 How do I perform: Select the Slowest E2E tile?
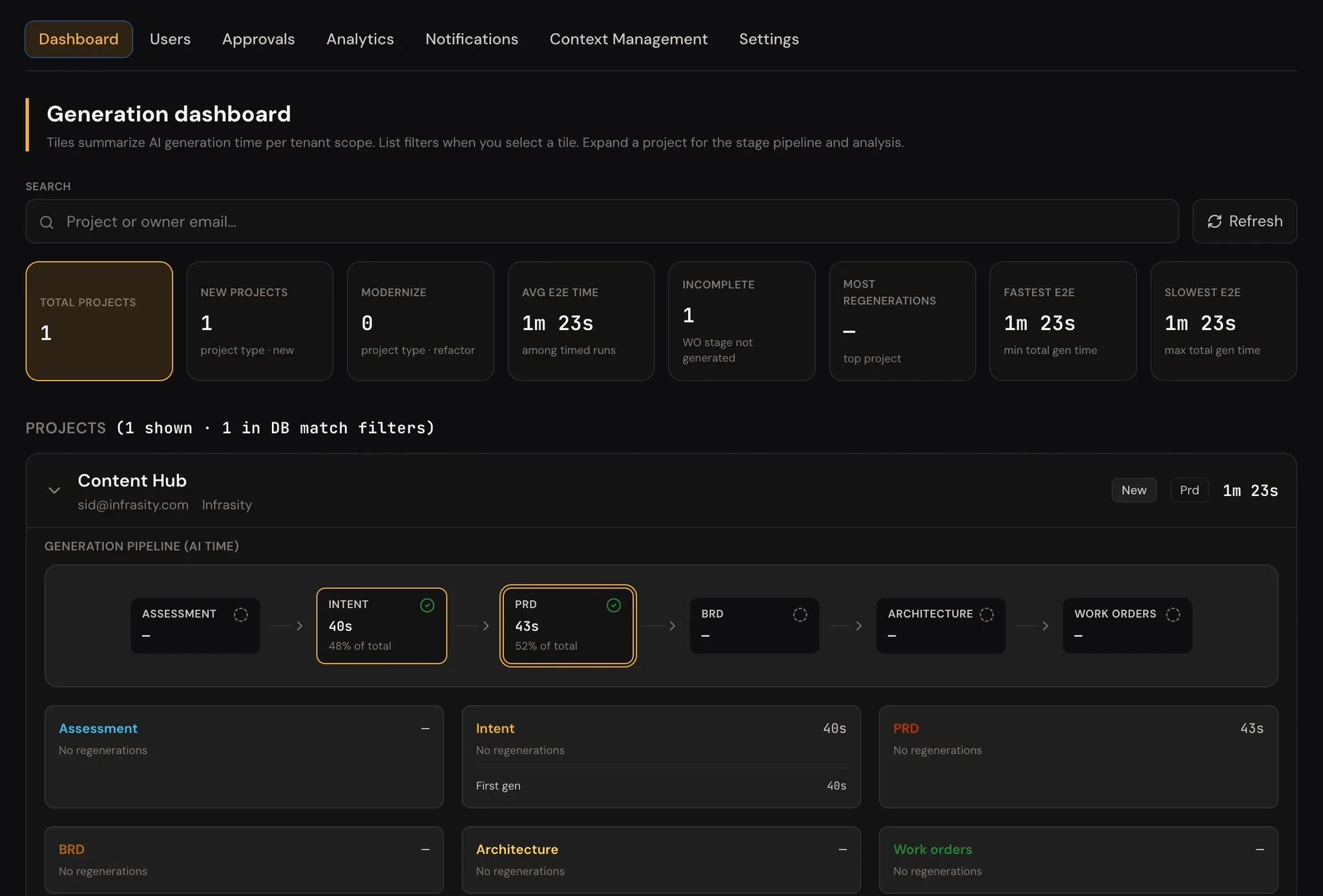point(1224,321)
